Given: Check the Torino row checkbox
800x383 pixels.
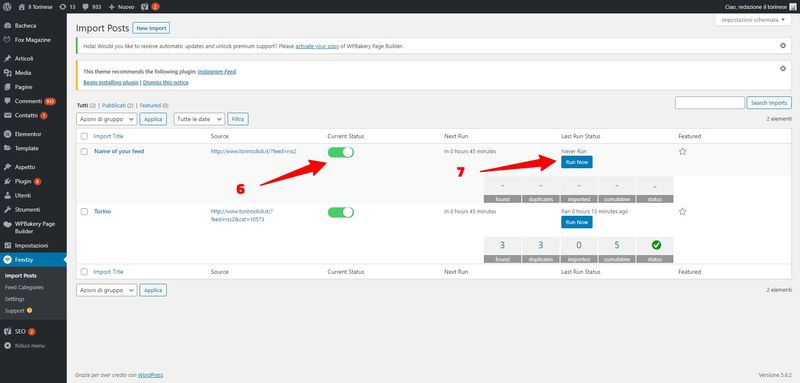Looking at the screenshot, I should (84, 212).
